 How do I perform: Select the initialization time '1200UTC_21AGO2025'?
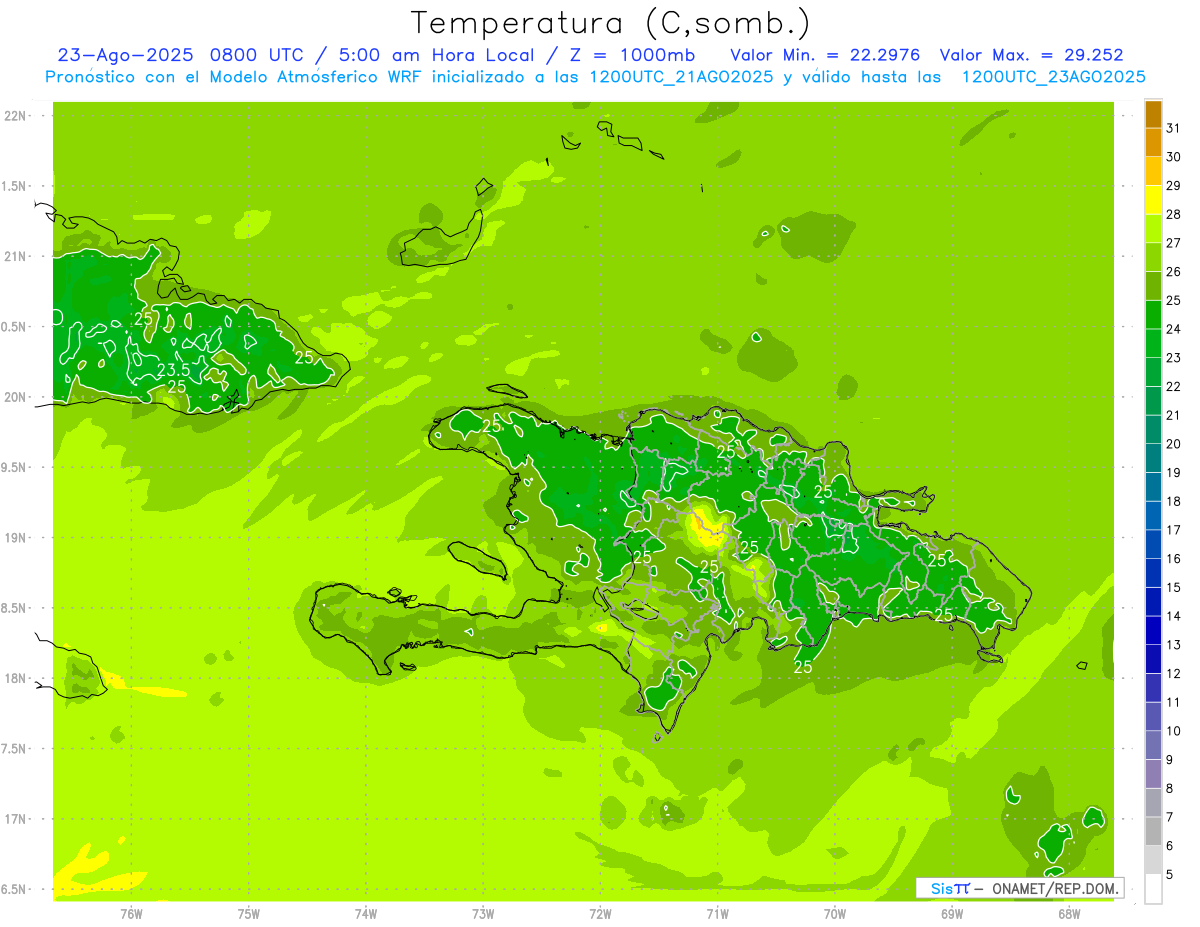click(x=681, y=77)
